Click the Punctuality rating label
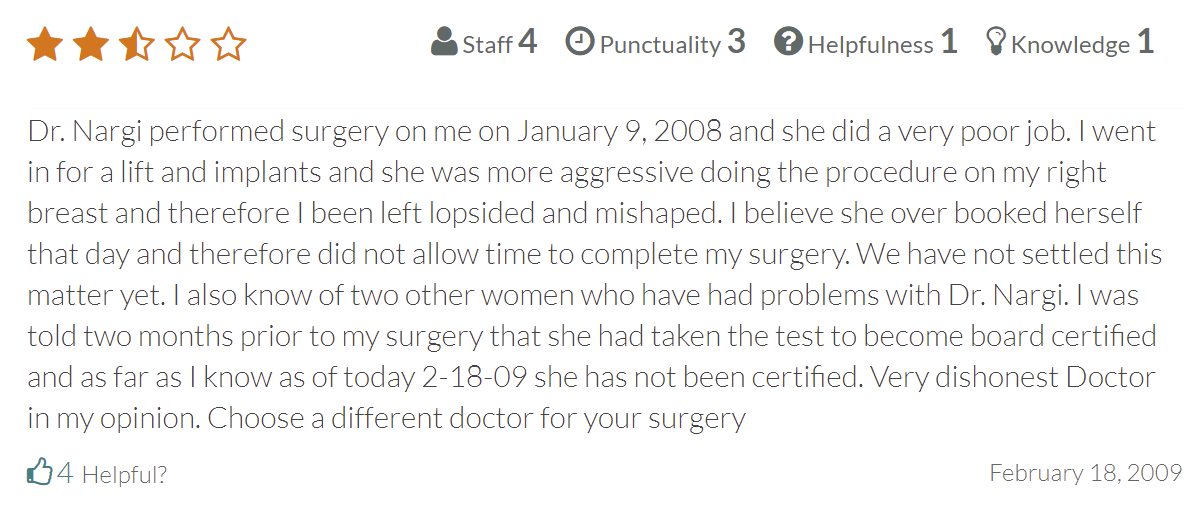 (x=660, y=44)
